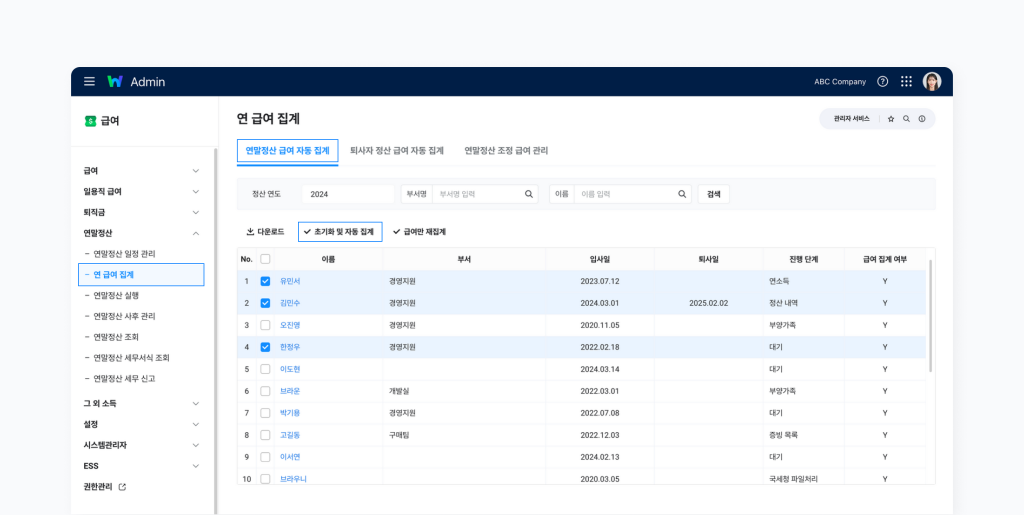This screenshot has width=1024, height=515.
Task: Click the 관리자 서비스 button
Action: pos(851,119)
